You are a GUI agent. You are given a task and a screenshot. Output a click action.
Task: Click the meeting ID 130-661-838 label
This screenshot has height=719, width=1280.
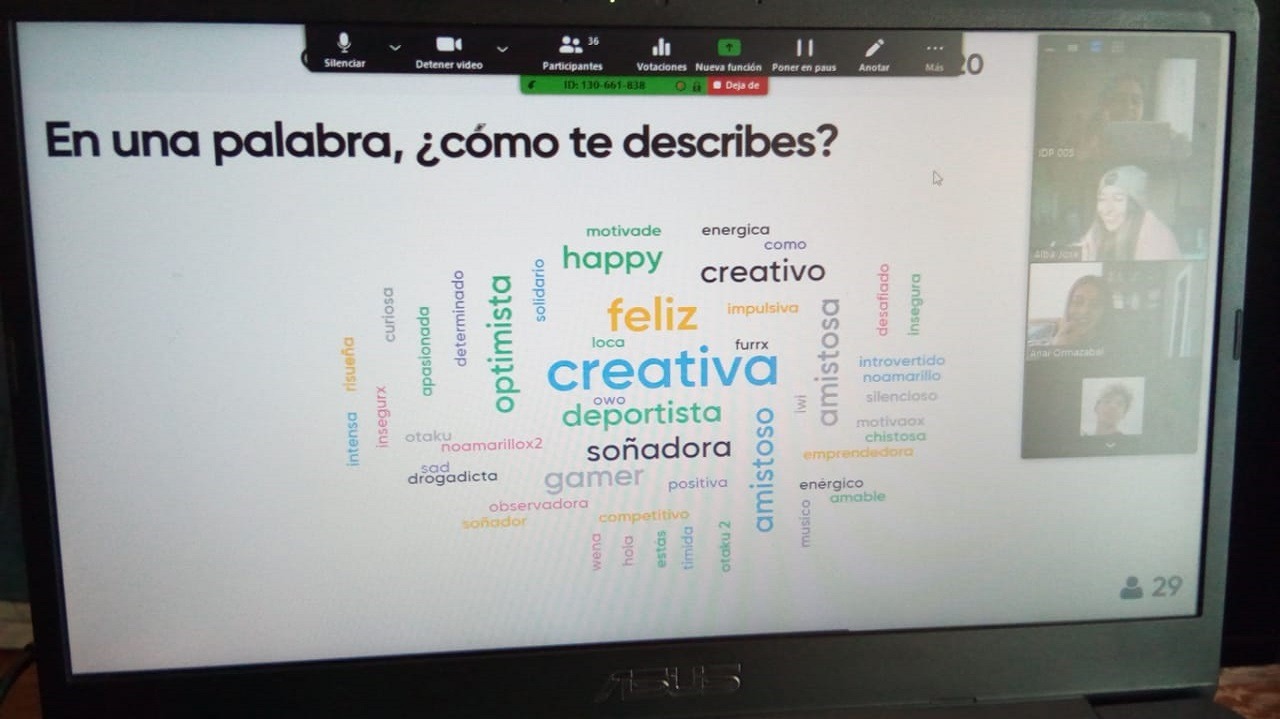pos(604,86)
